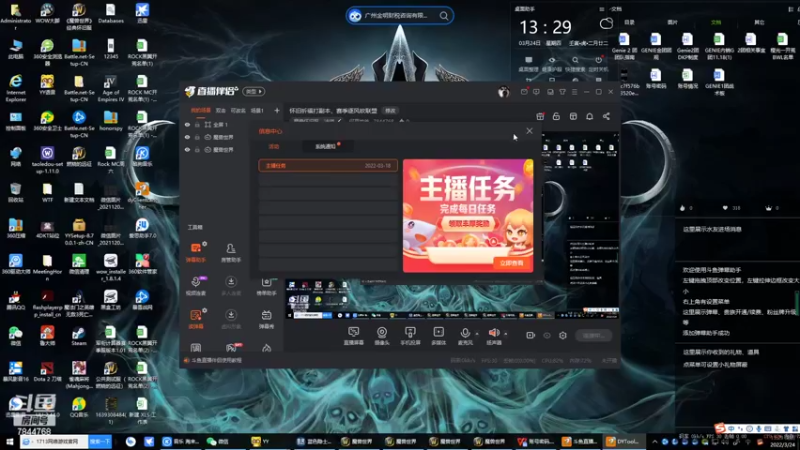This screenshot has width=800, height=450.
Task: Add a new scene with plus button
Action: [x=277, y=110]
